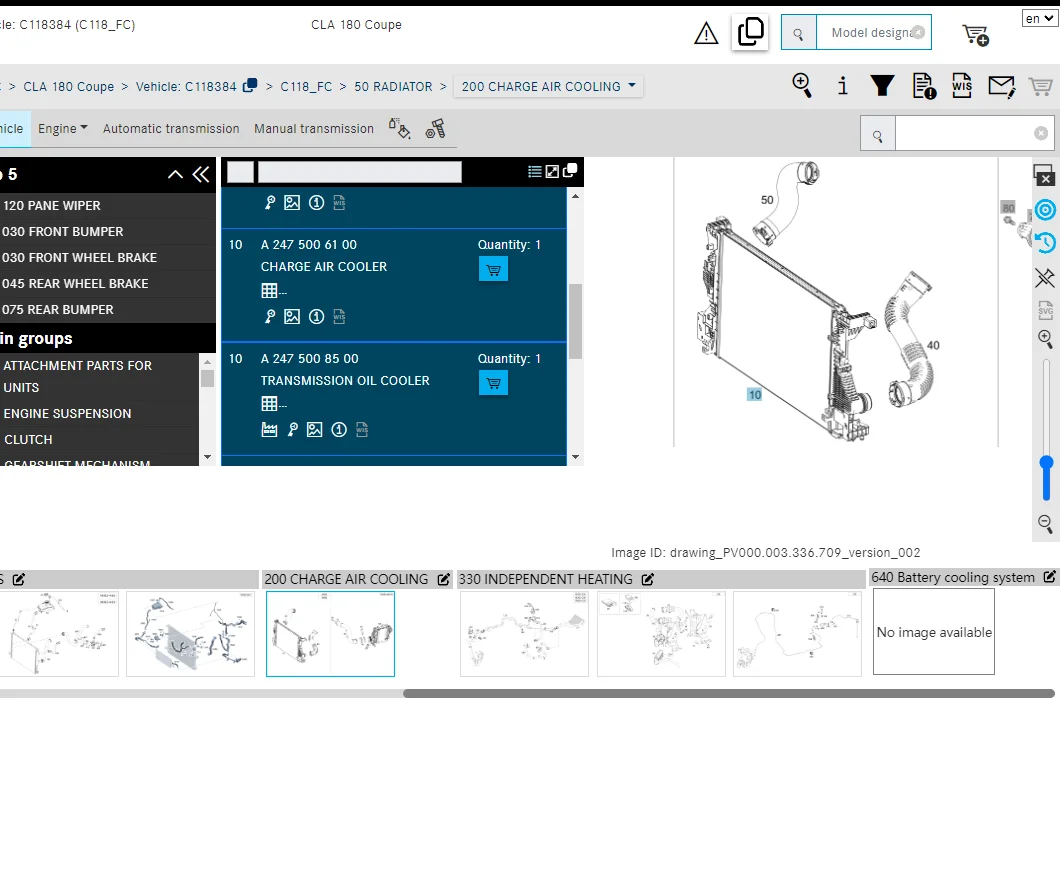Open table grid icon under TRANSMISSION OIL COOLER

coord(269,404)
